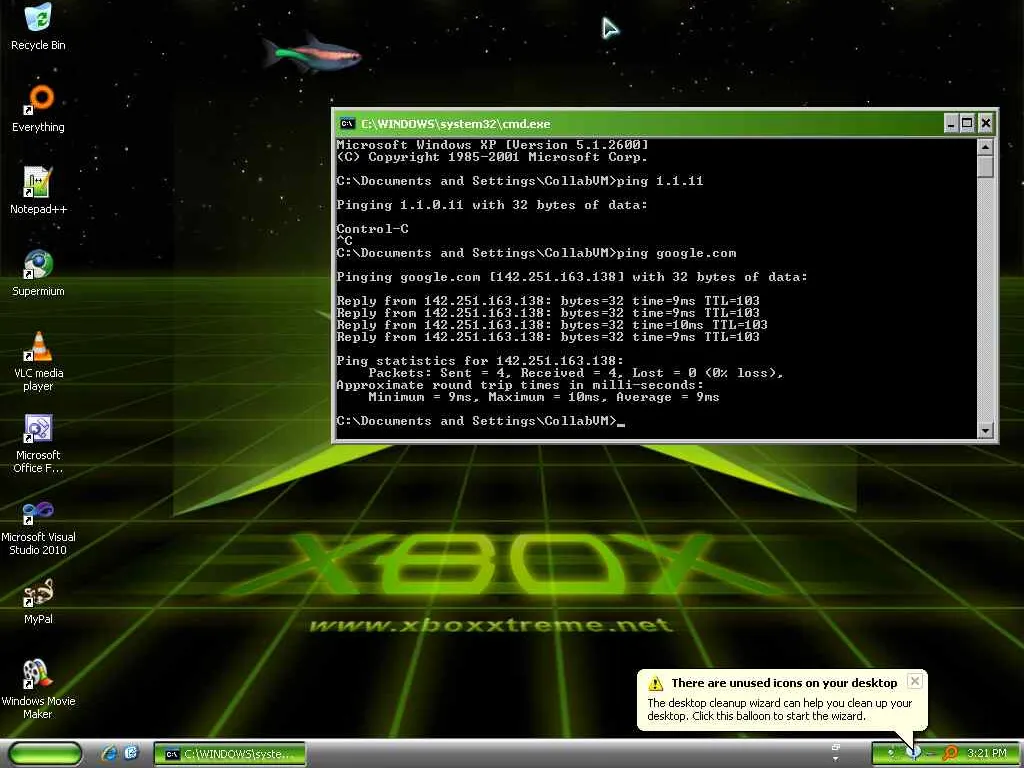
Task: Expand the taskbar toolbar overflow arrow
Action: [x=835, y=759]
